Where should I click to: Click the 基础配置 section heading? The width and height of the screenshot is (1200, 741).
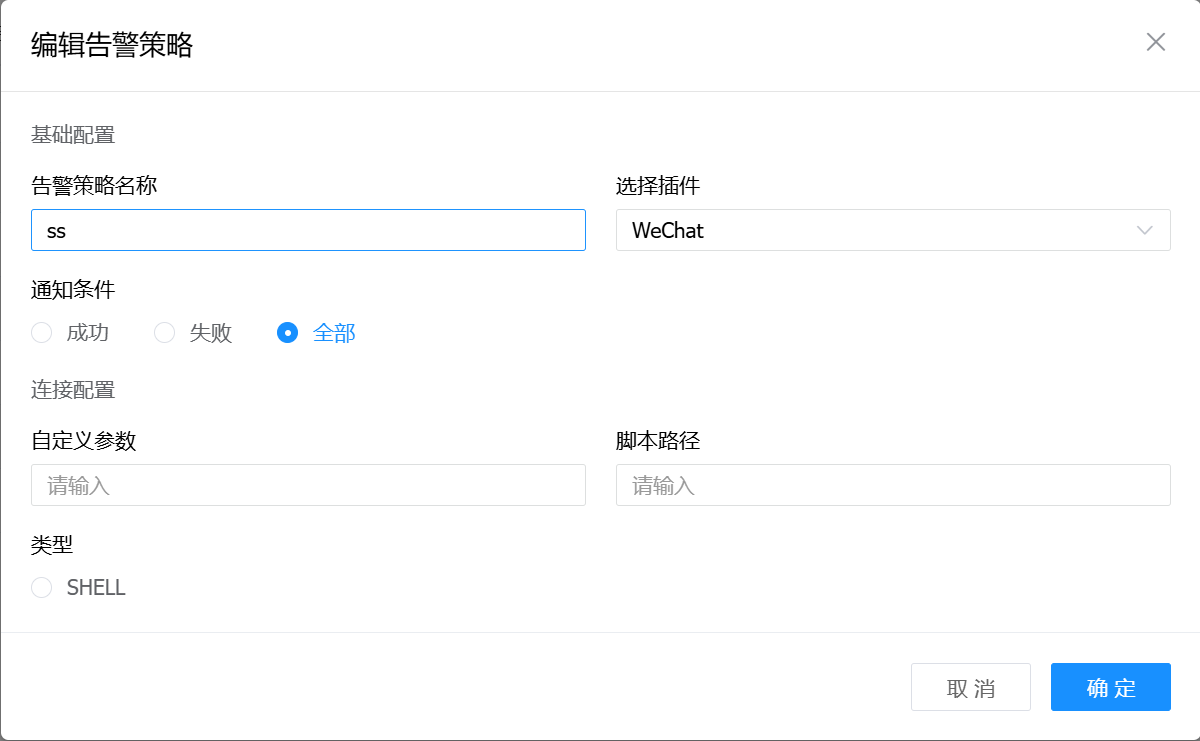[73, 134]
